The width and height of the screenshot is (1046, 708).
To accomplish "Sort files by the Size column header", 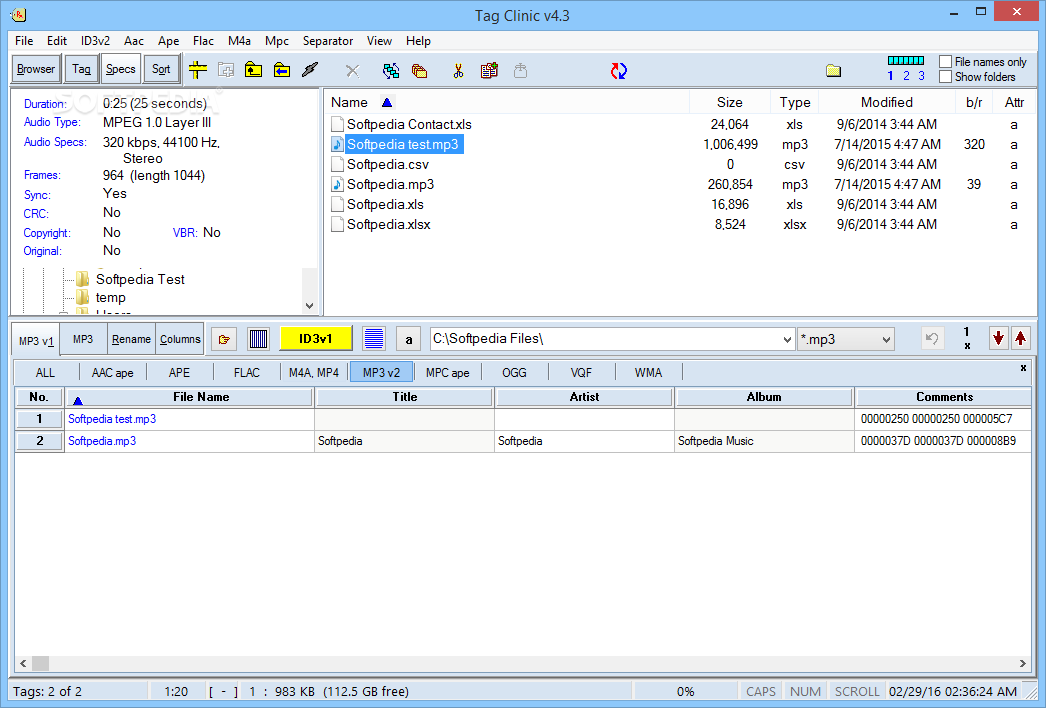I will point(729,102).
